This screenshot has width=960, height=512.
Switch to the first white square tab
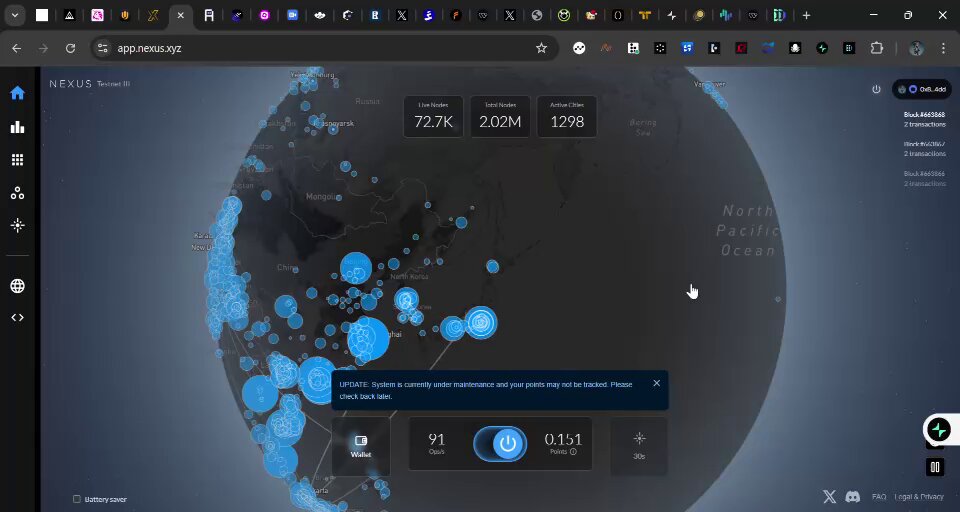click(42, 16)
